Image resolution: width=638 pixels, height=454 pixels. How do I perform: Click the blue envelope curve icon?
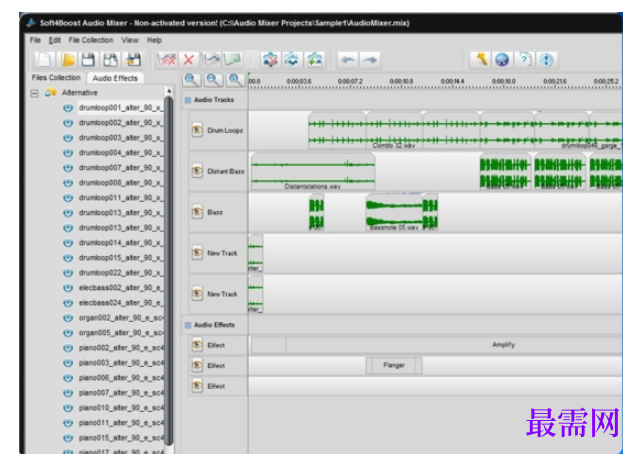click(211, 60)
